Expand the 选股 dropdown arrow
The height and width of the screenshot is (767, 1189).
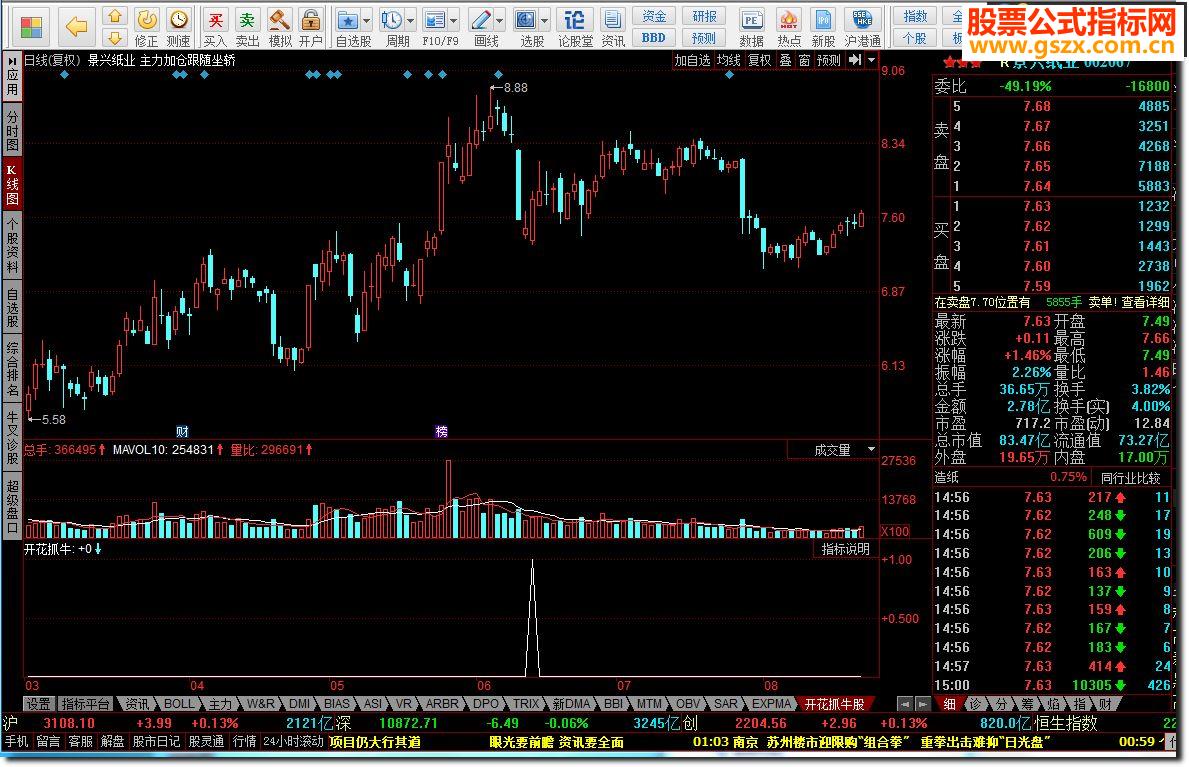pos(544,21)
